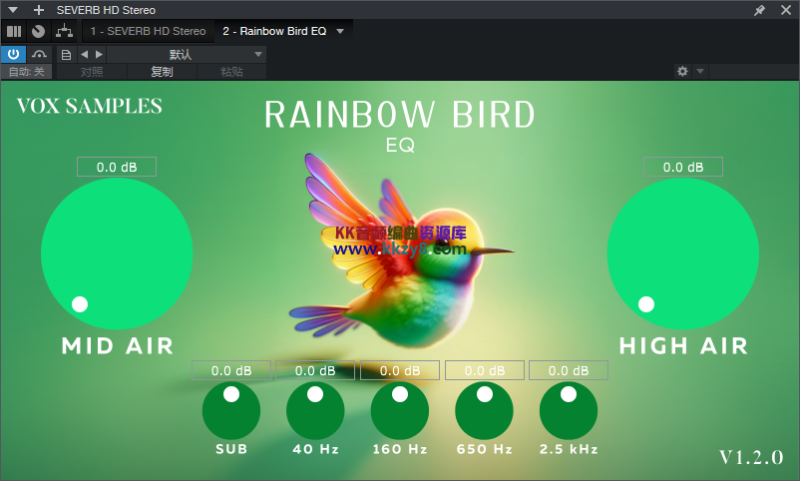Click the V1.2.0 version label
800x481 pixels.
[751, 457]
